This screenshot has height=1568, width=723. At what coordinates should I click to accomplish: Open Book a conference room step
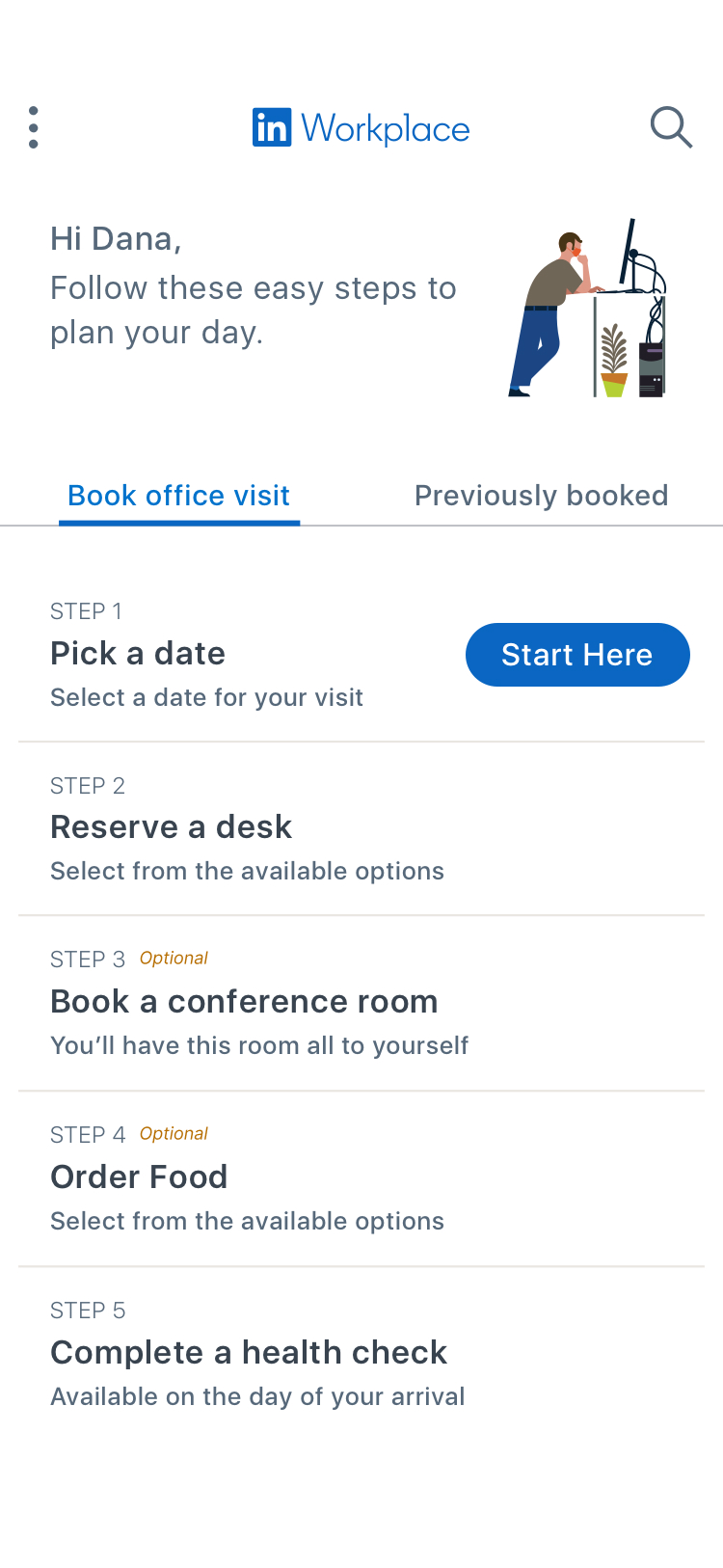244,1002
